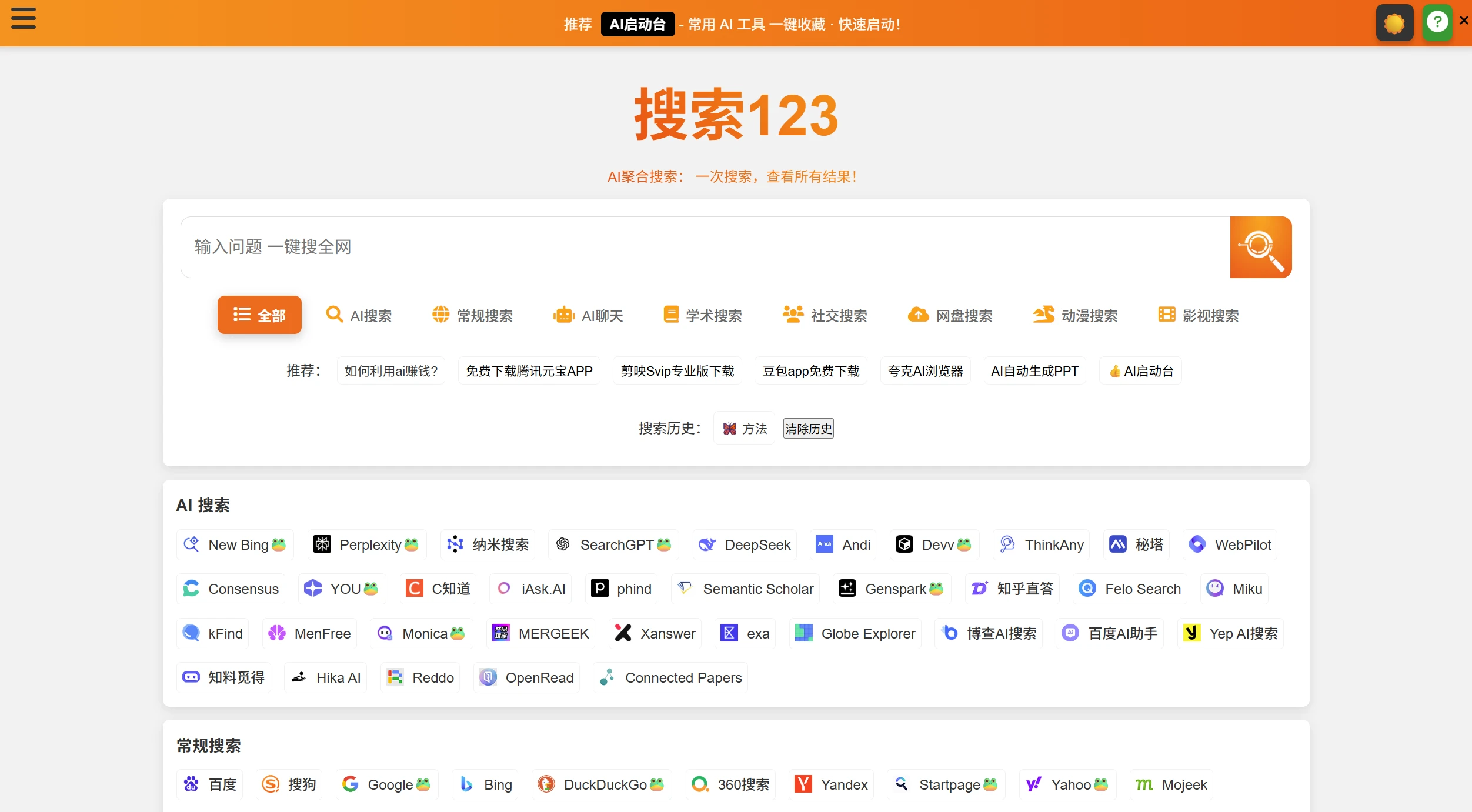Open recommendation AI自动生成PPT
This screenshot has width=1472, height=812.
click(1035, 371)
